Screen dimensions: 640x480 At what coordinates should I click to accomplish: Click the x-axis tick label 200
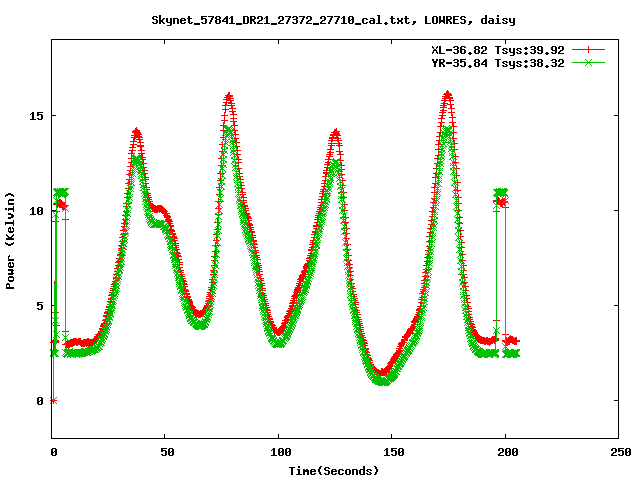[x=507, y=452]
